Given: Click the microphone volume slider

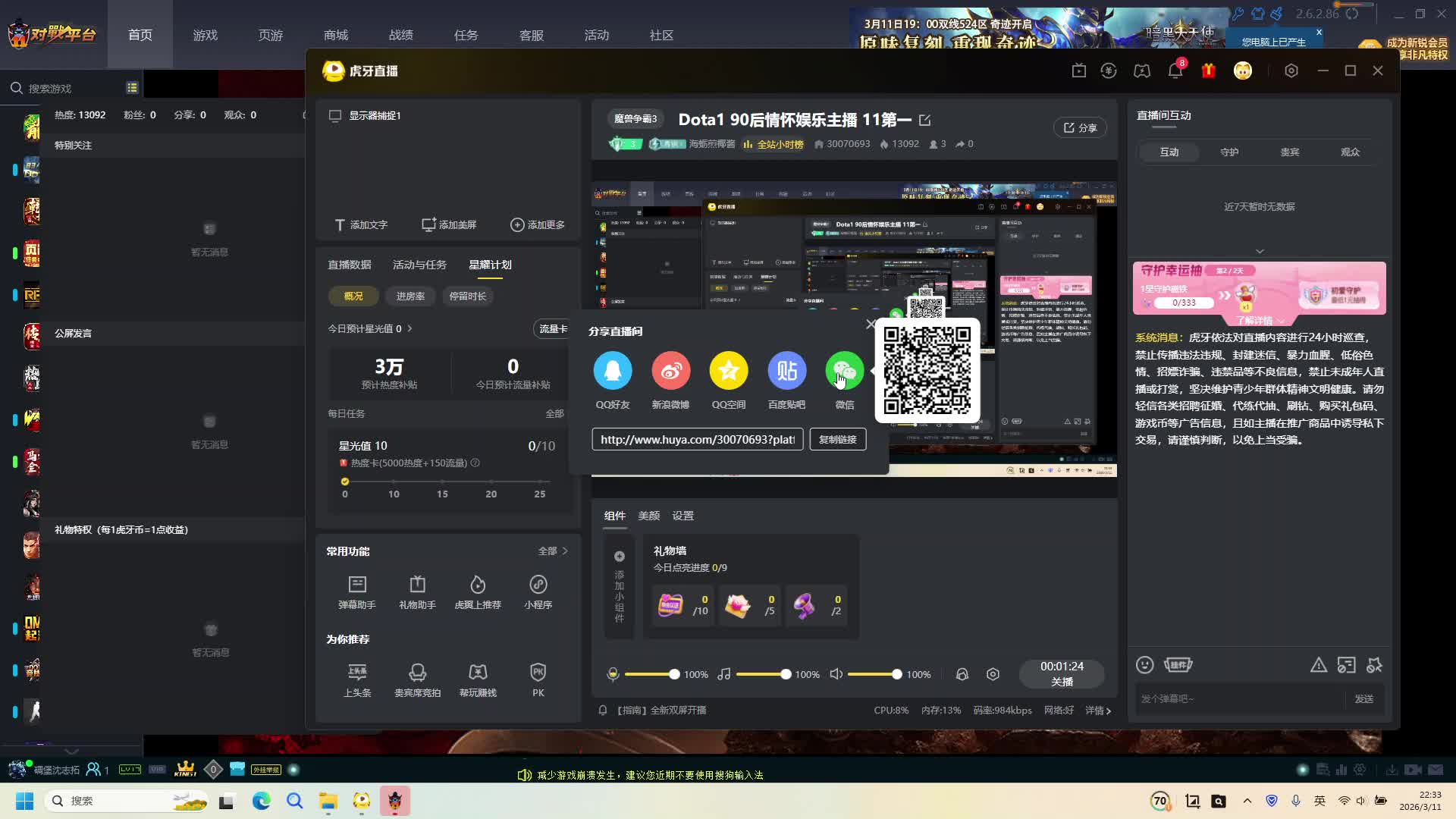Looking at the screenshot, I should (648, 674).
